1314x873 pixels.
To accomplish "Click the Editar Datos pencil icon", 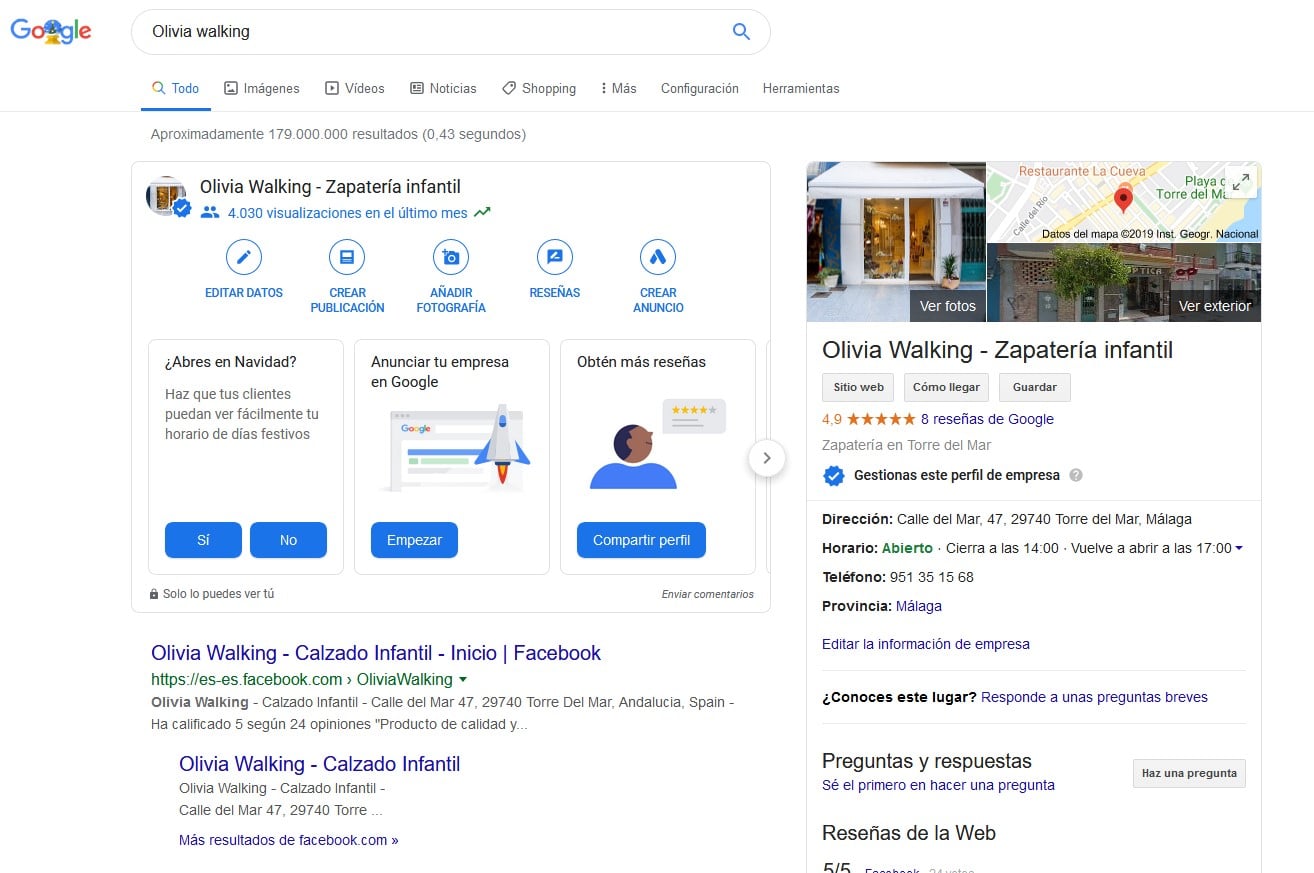I will (244, 257).
